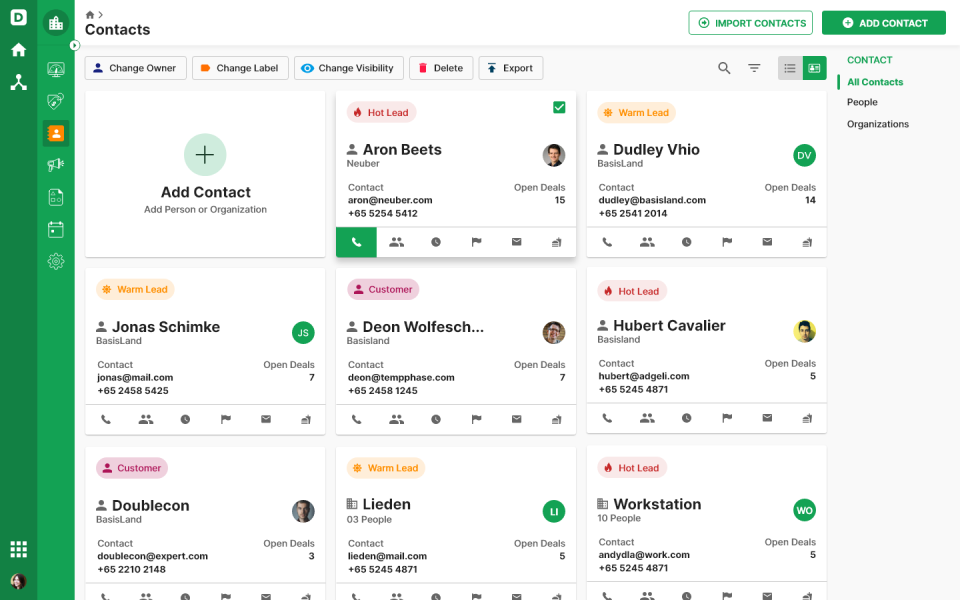Viewport: 960px width, 600px height.
Task: Open the home icon in far-left rail
Action: (18, 50)
